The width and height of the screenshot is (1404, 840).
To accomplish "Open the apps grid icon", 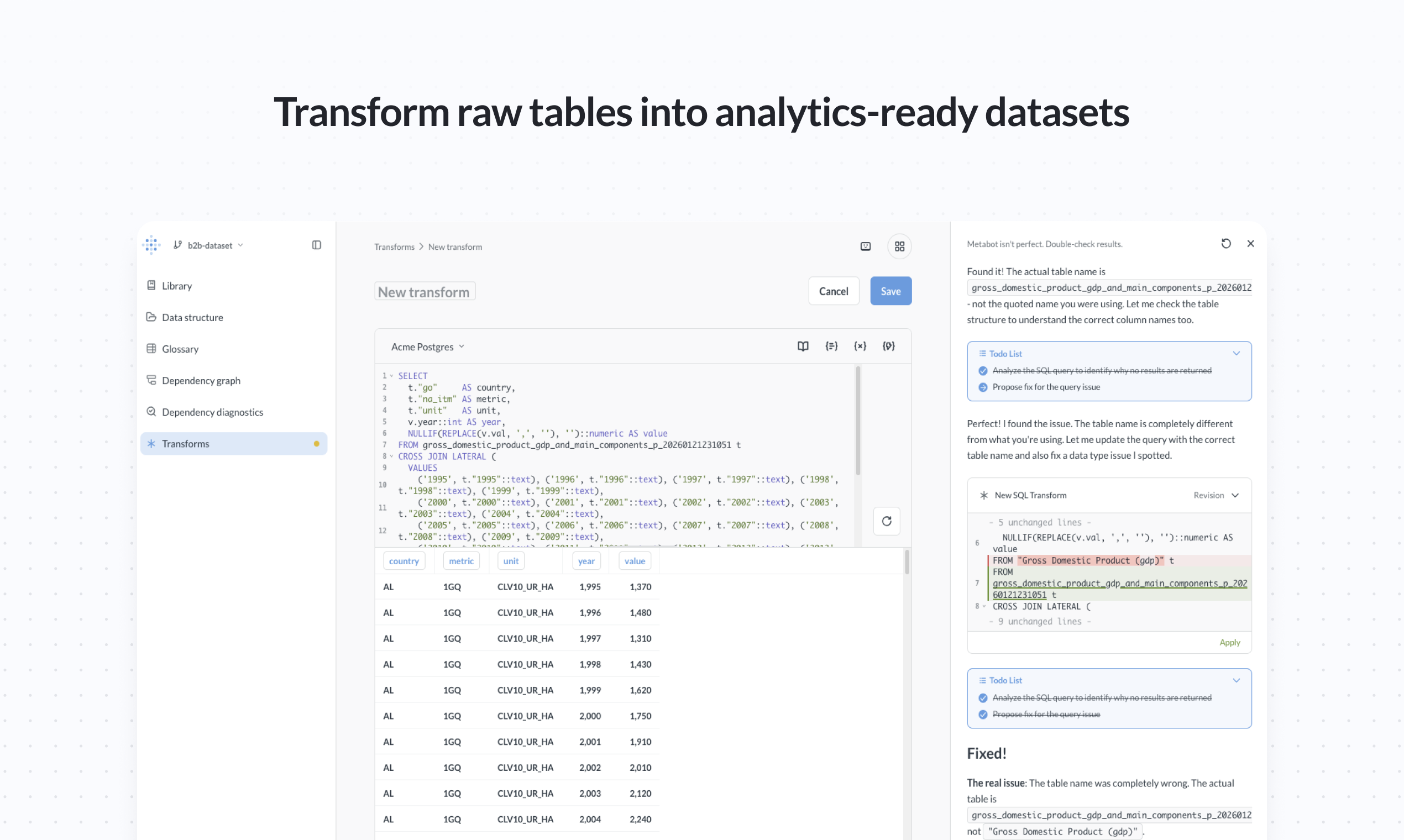I will coord(899,246).
